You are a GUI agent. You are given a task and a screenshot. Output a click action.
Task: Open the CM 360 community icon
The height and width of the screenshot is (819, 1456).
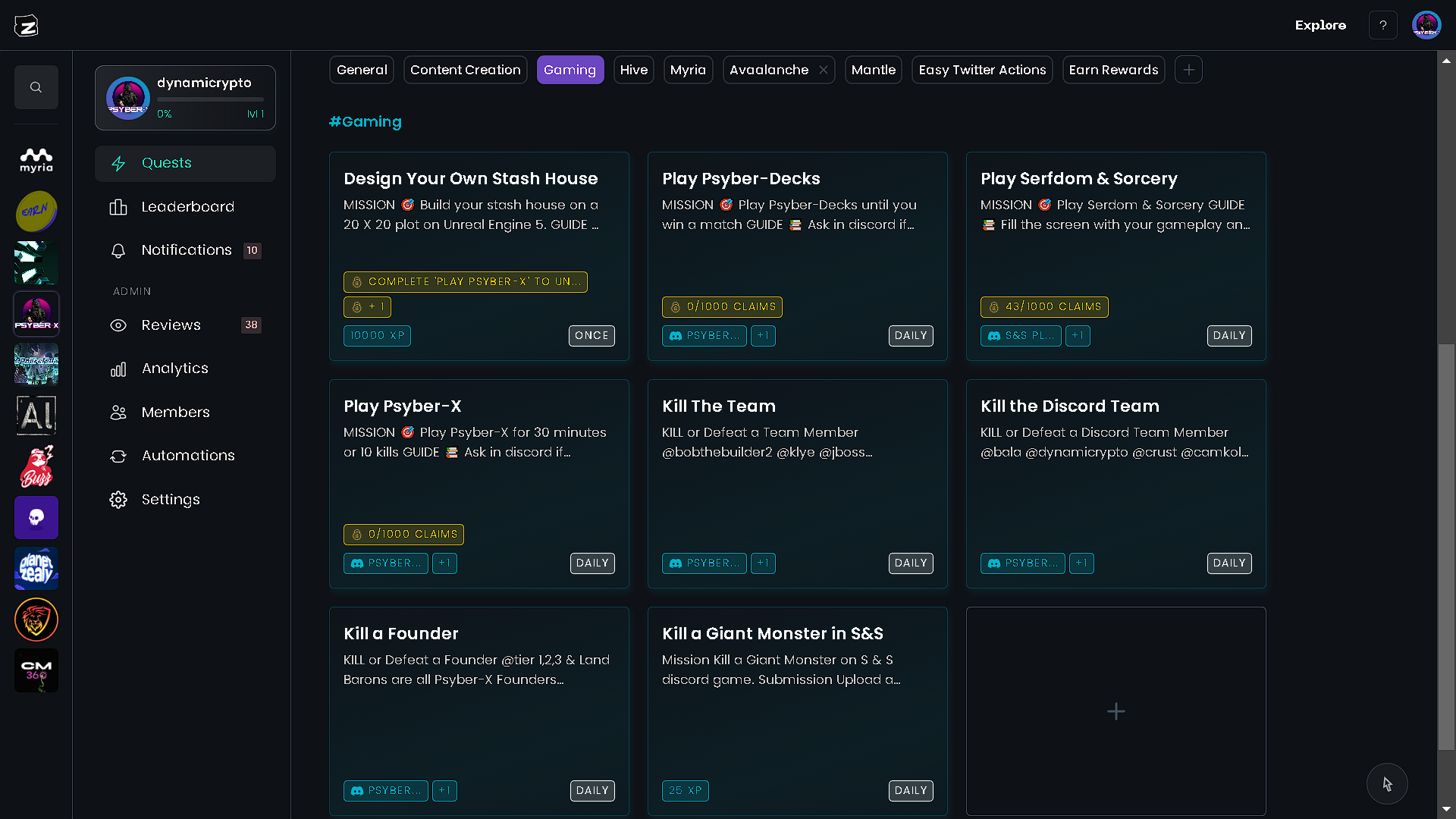[x=36, y=670]
